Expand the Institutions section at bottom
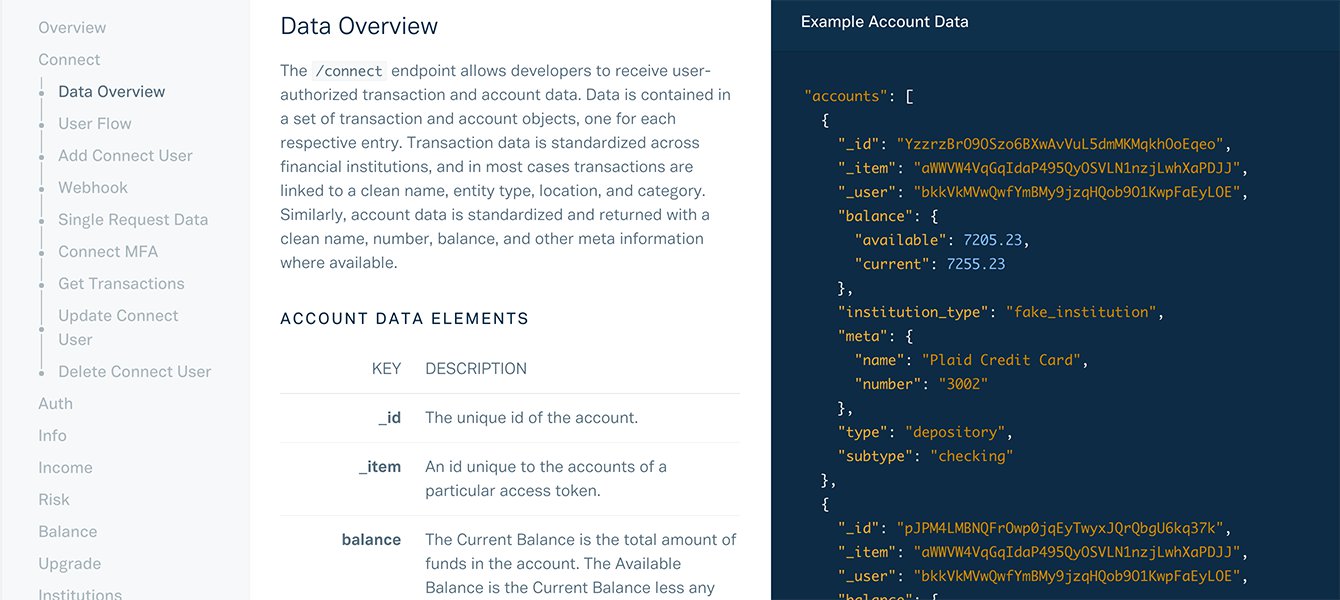This screenshot has width=1340, height=600. pos(80,593)
